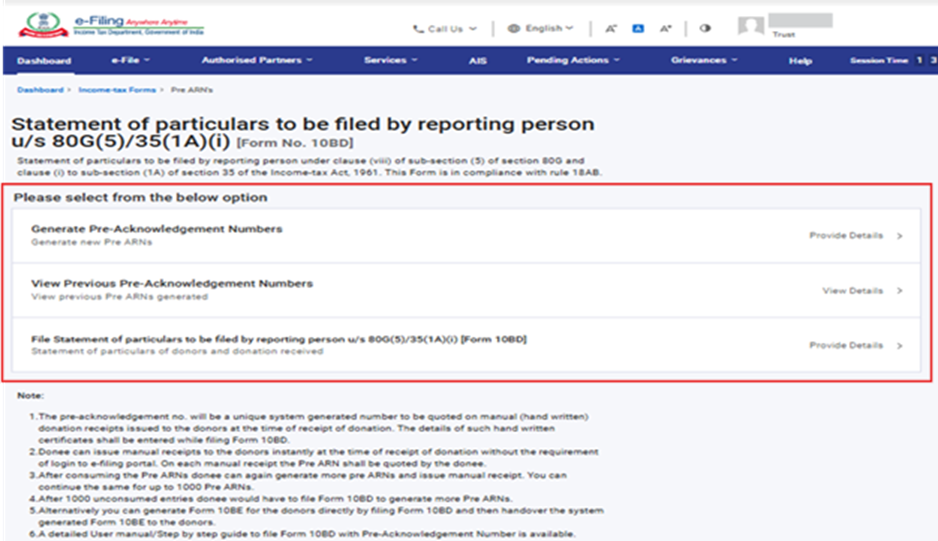Select Generate Pre-Acknowledgement Numbers option
This screenshot has height=541, width=938.
point(466,235)
